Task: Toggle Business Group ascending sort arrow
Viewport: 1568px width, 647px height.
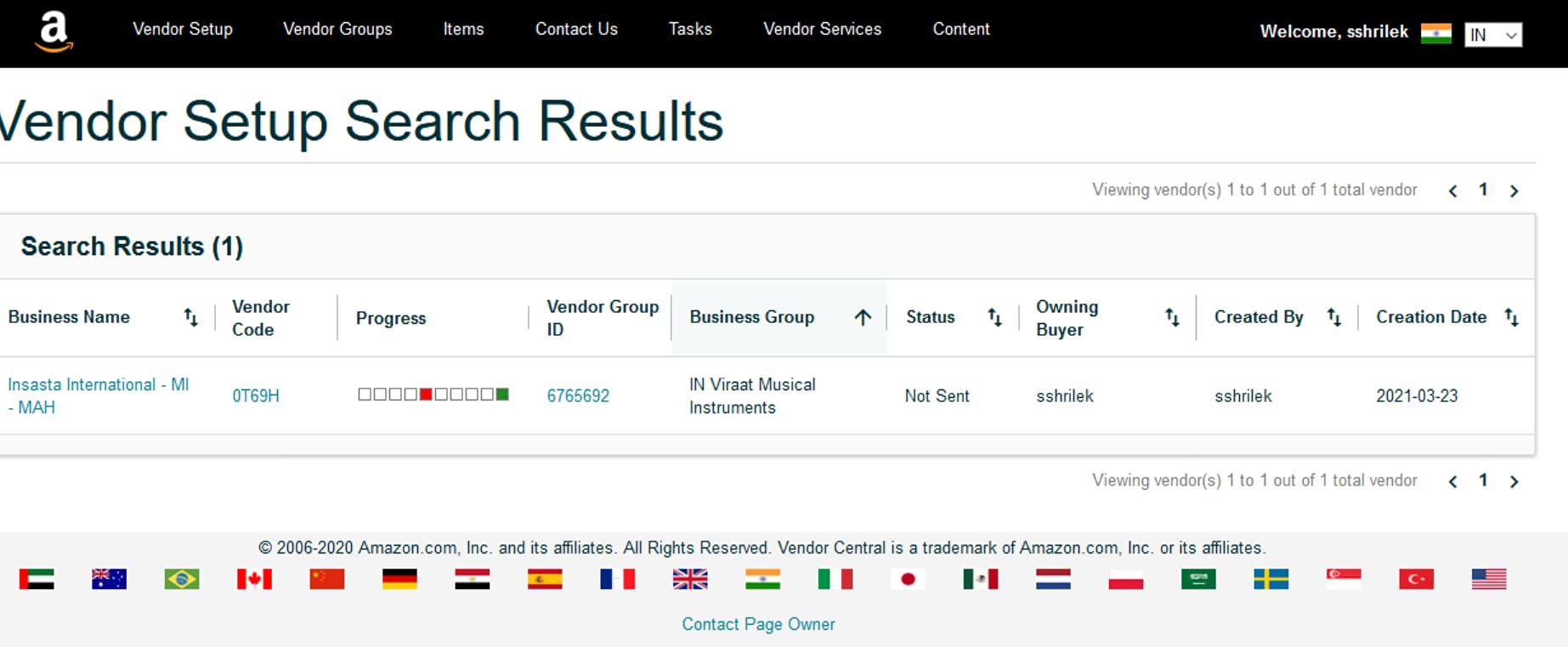Action: [863, 317]
